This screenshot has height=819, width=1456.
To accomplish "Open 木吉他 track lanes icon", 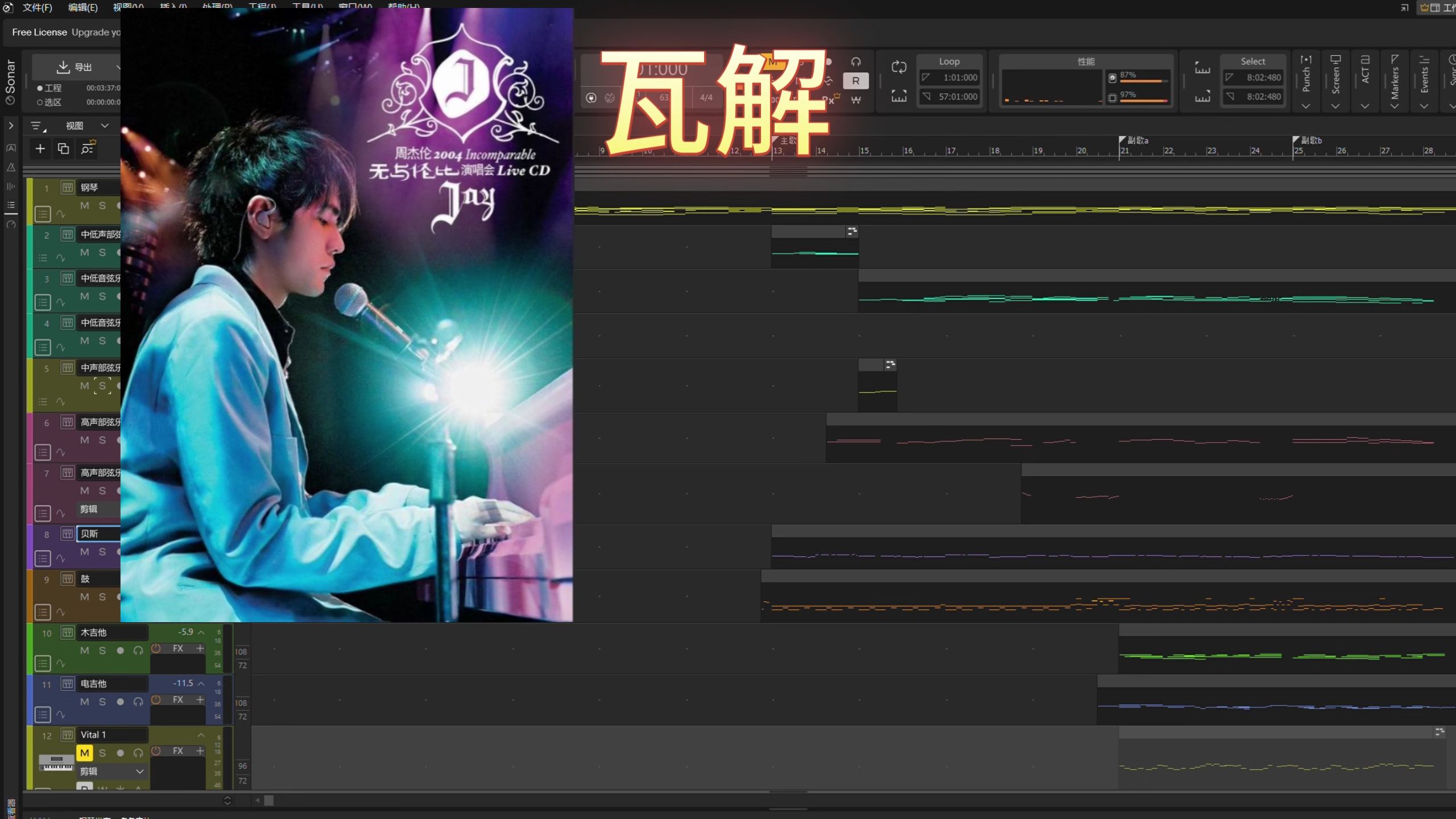I will click(43, 663).
